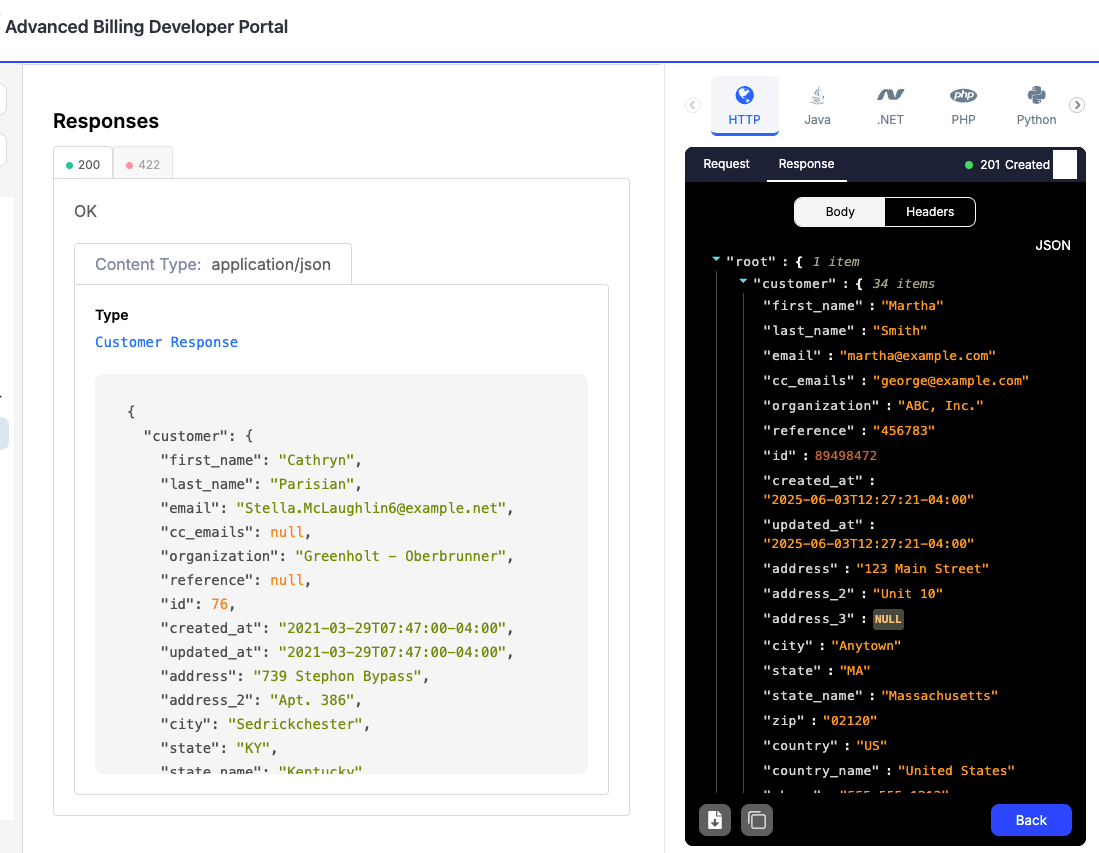Click the "02120" zip value
The image size is (1099, 853).
point(849,721)
